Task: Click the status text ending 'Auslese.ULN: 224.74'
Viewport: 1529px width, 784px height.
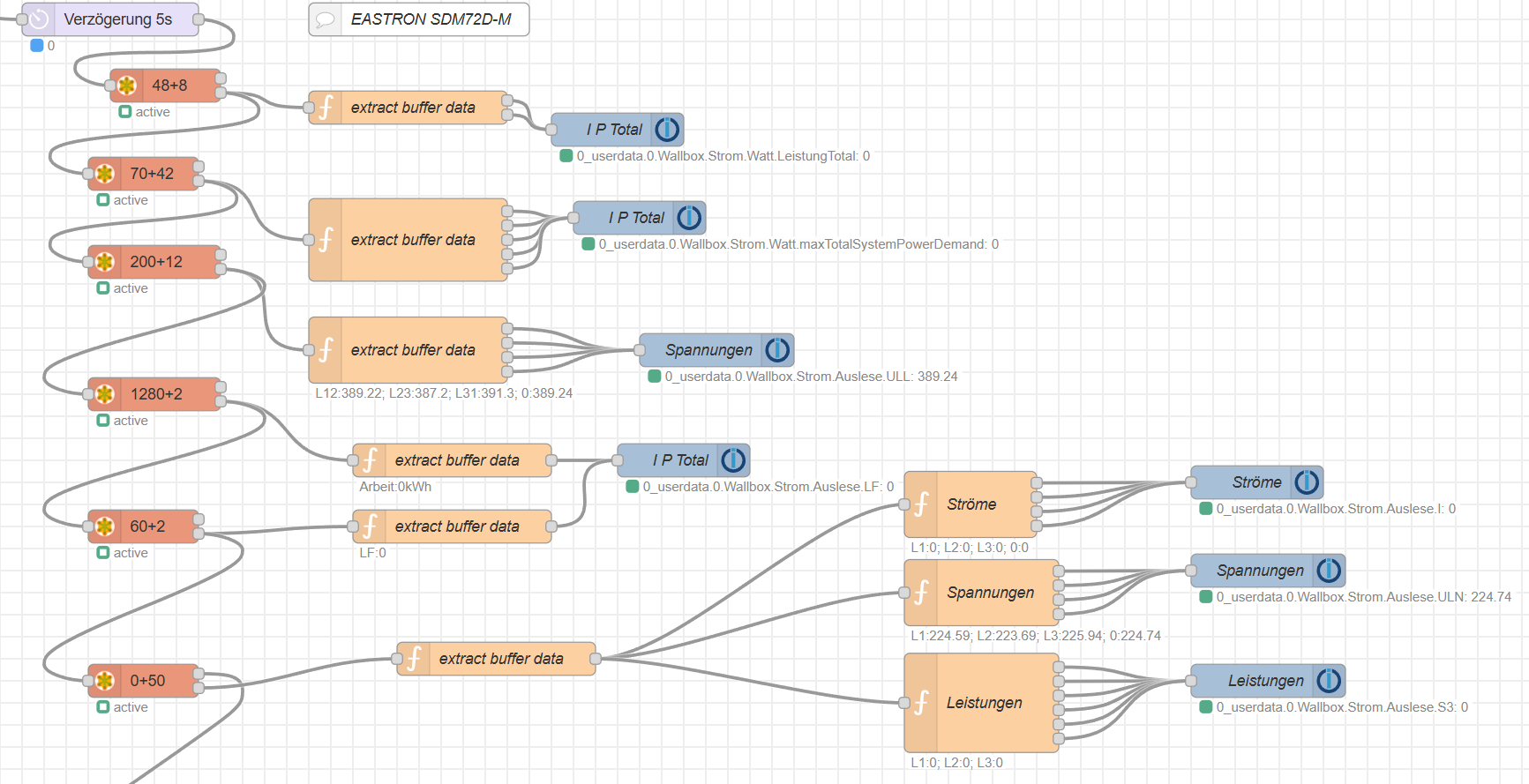Action: (x=1364, y=597)
